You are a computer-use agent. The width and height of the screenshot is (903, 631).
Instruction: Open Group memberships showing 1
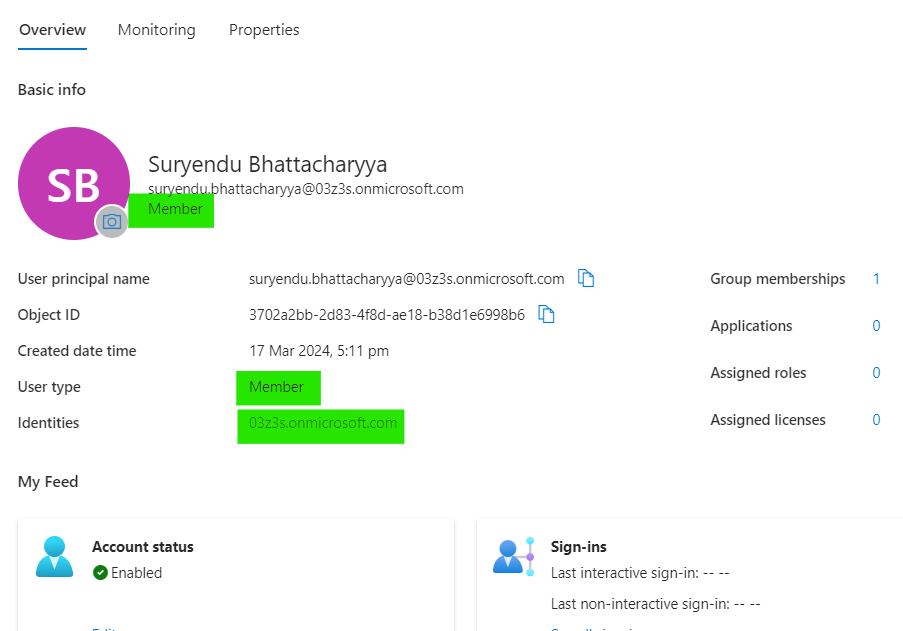tap(876, 278)
